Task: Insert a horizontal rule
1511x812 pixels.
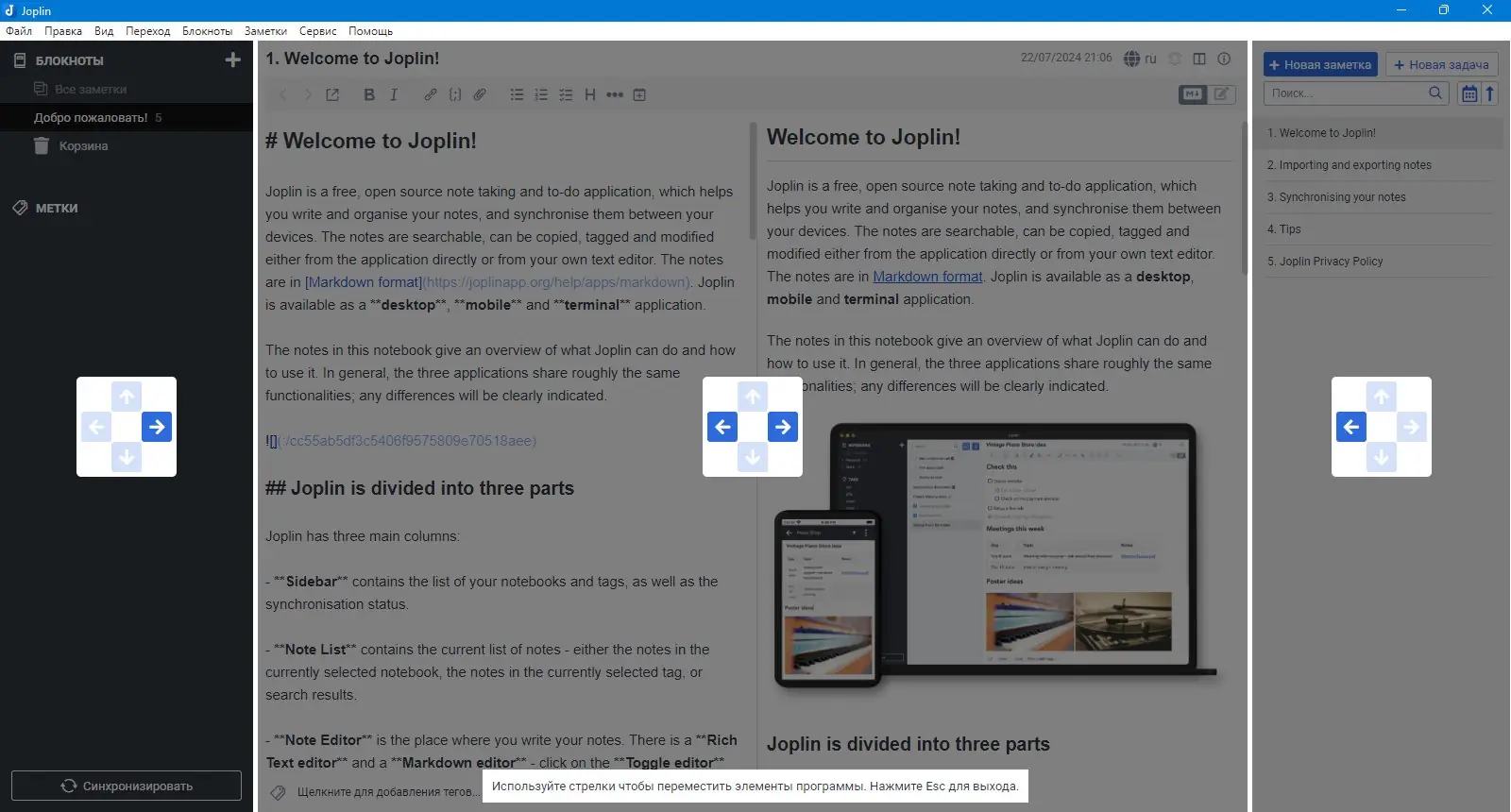Action: tap(615, 94)
